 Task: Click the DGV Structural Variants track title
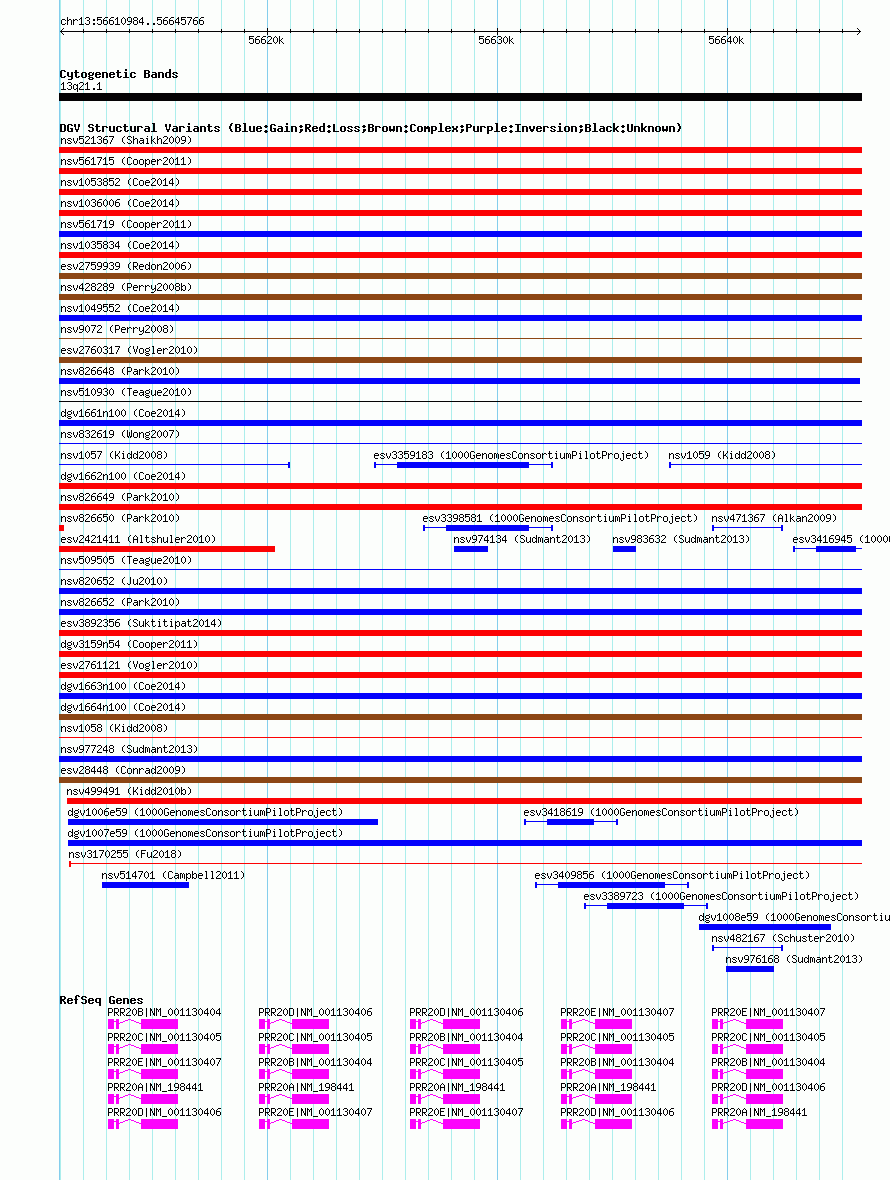(370, 129)
